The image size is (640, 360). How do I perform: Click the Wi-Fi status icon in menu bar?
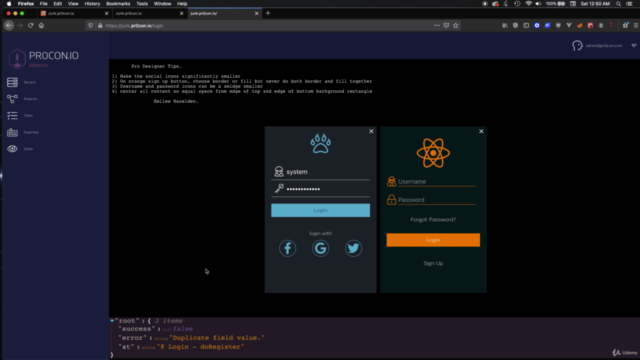[529, 4]
